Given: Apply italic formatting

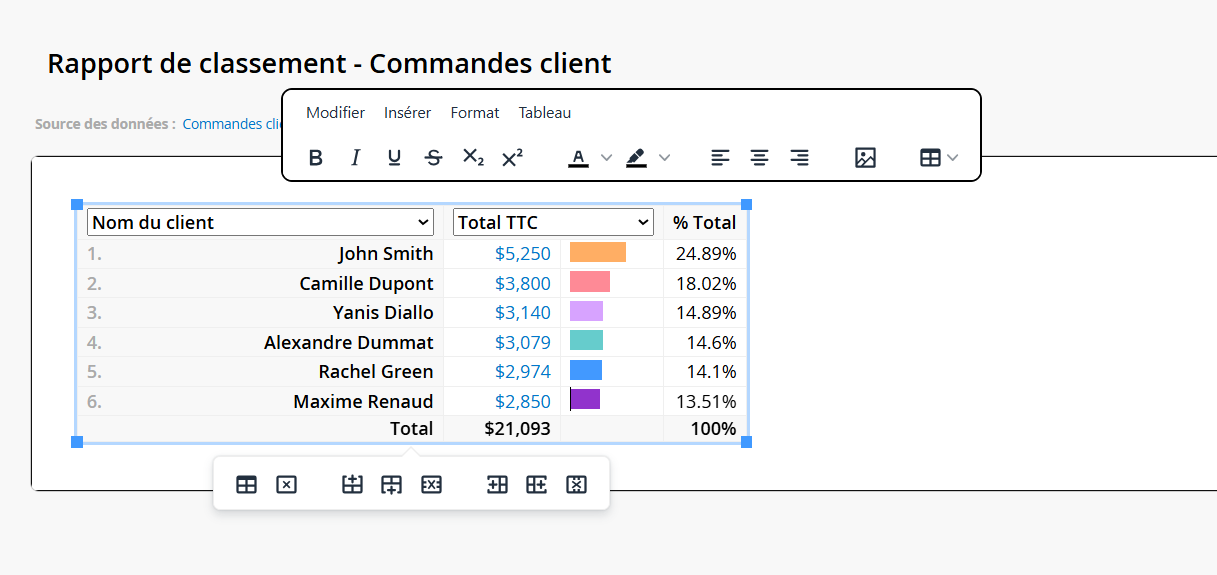Looking at the screenshot, I should [355, 158].
